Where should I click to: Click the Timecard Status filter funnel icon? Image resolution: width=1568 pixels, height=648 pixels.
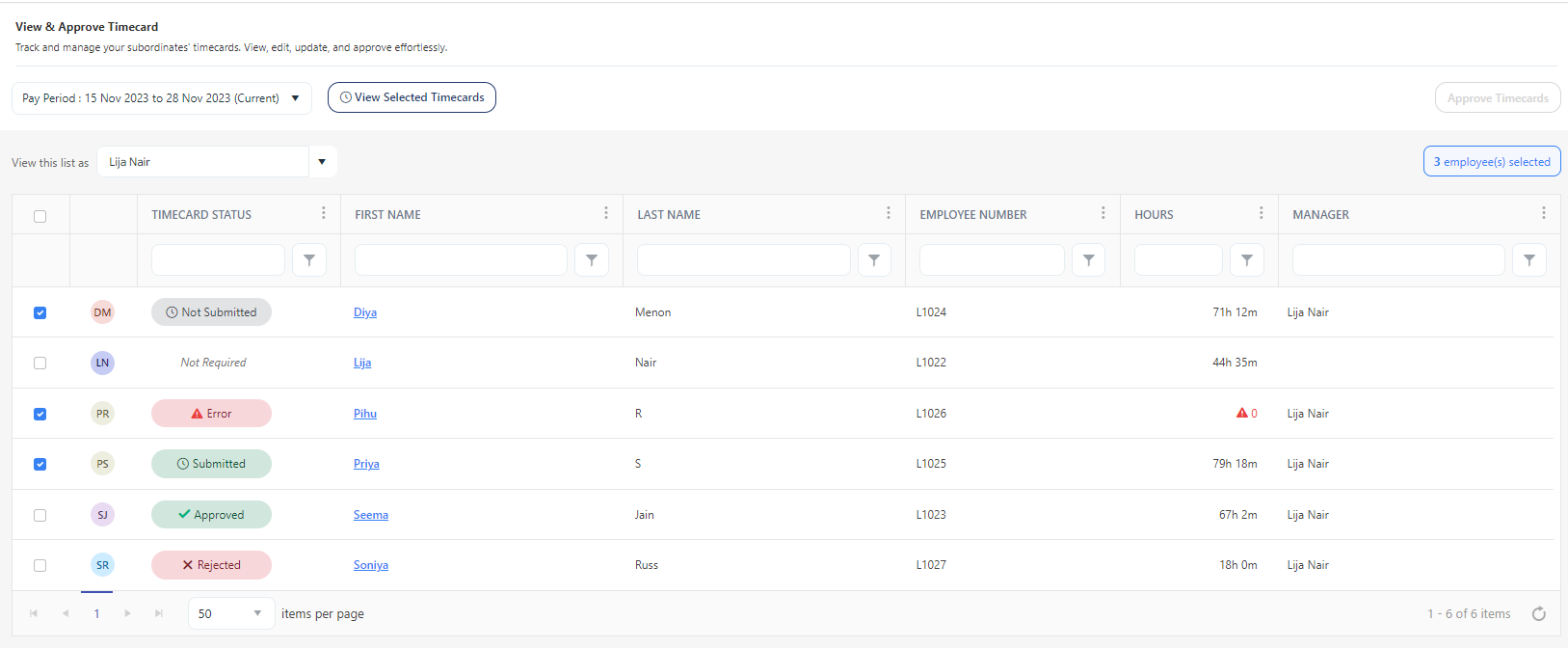[x=309, y=260]
